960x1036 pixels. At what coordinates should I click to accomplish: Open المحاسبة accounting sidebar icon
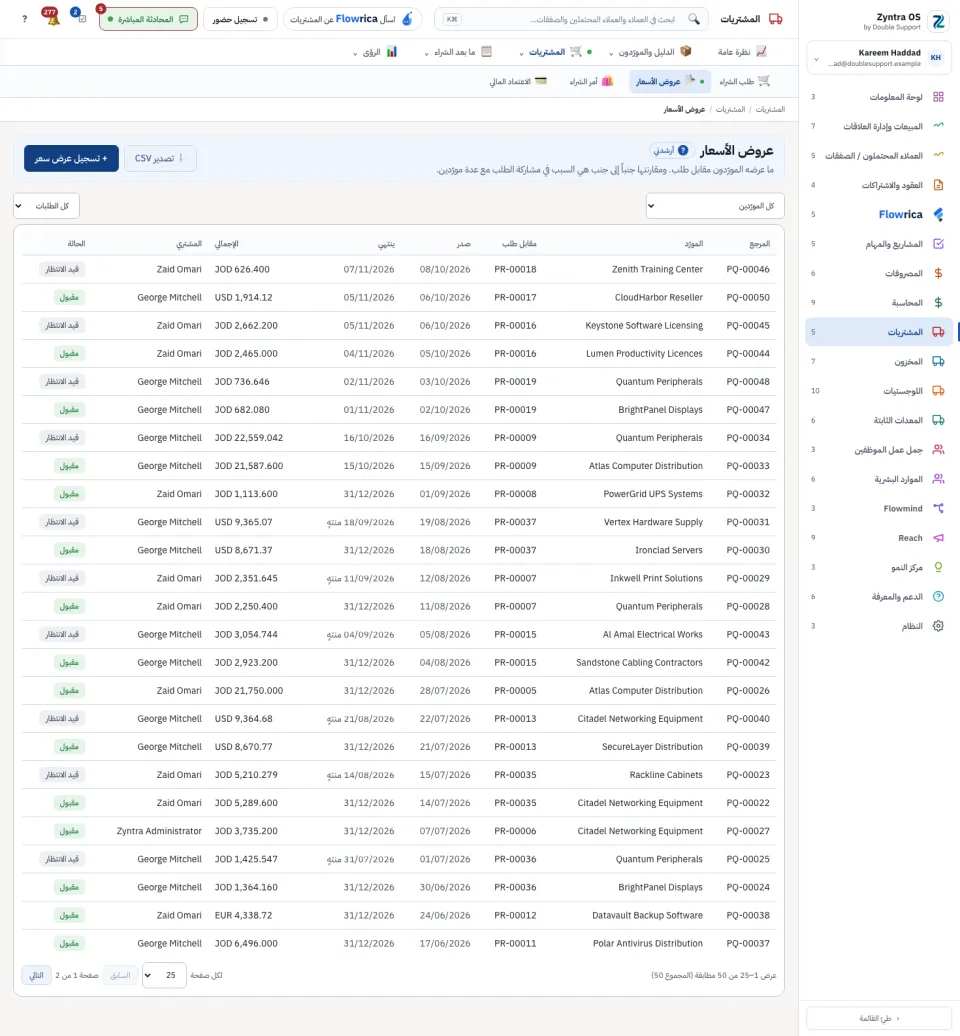tap(938, 303)
